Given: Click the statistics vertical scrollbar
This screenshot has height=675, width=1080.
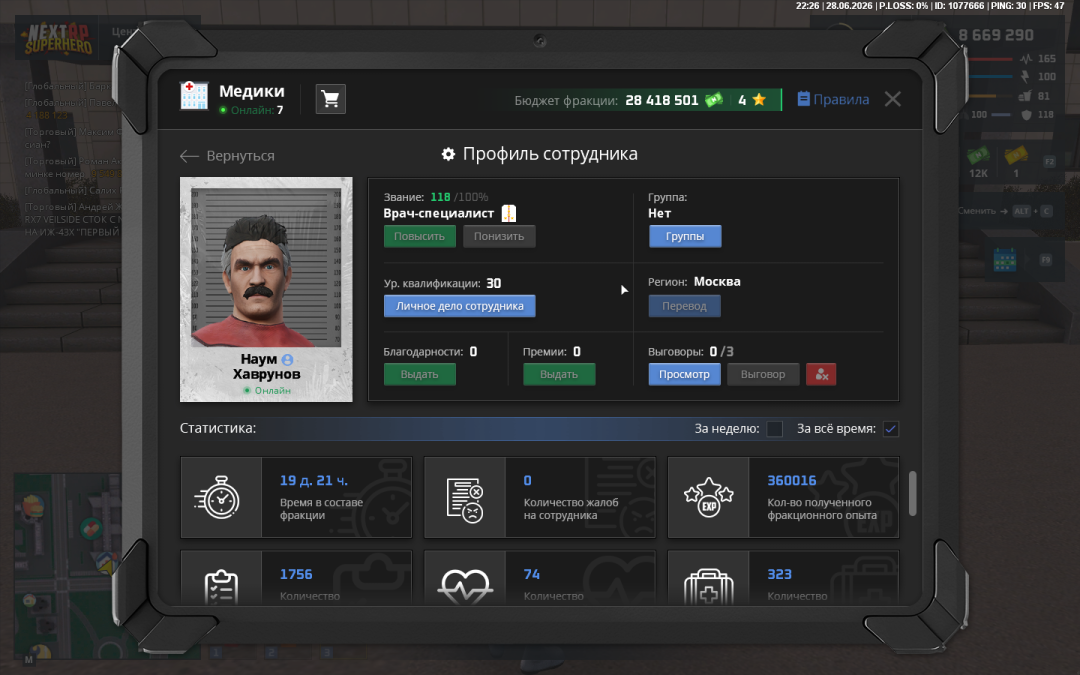Looking at the screenshot, I should tap(913, 493).
